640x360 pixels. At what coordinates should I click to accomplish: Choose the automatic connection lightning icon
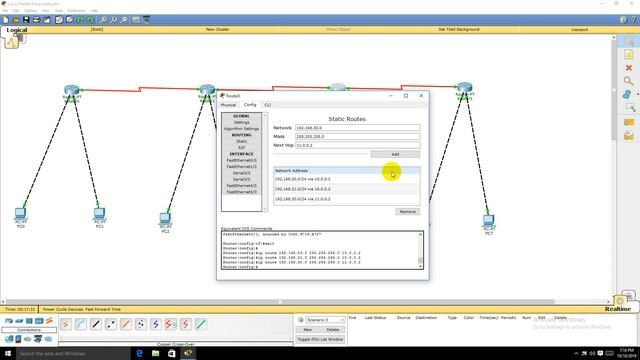[x=66, y=324]
